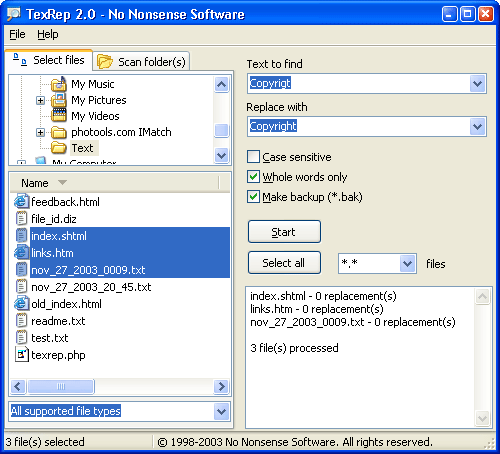Click the photools.com IMatch folder icon
The height and width of the screenshot is (454, 500).
(59, 132)
